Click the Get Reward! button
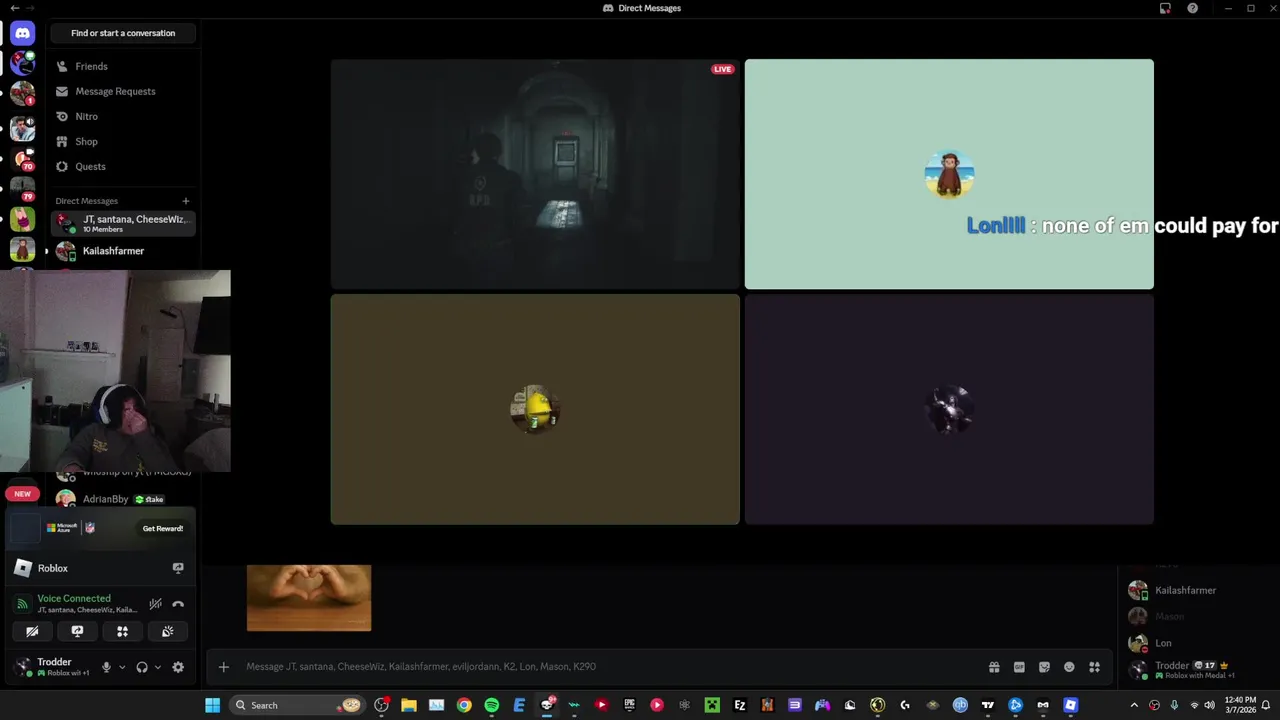 click(x=162, y=528)
